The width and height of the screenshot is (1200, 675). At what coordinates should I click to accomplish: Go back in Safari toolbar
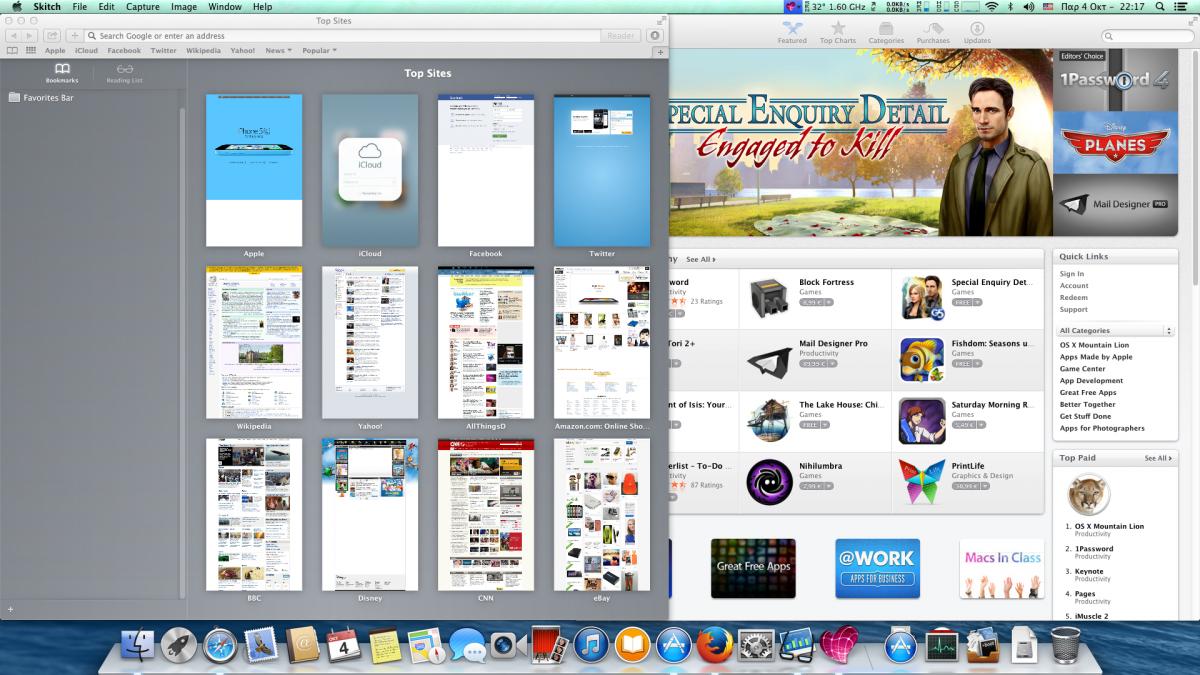point(15,36)
